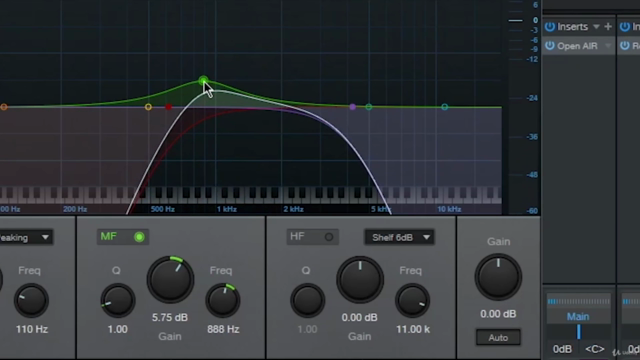640x360 pixels.
Task: Click the MF Gain knob
Action: coord(170,280)
